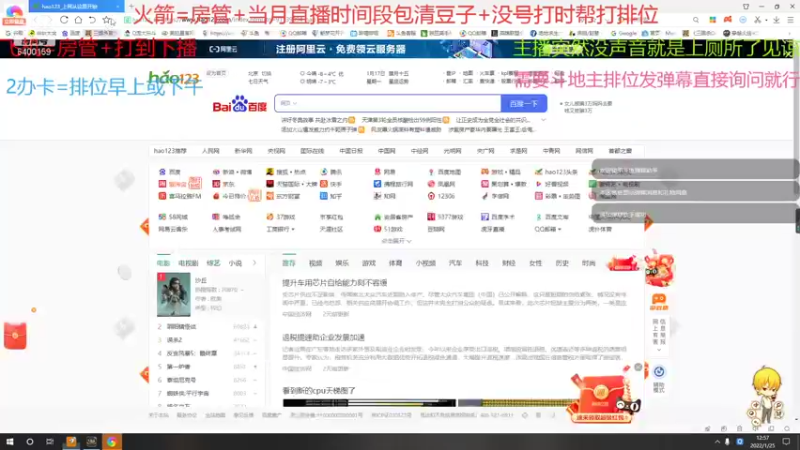Viewport: 800px width, 450px height.
Task: Open the rank 3 movie row
Action: click(x=207, y=340)
